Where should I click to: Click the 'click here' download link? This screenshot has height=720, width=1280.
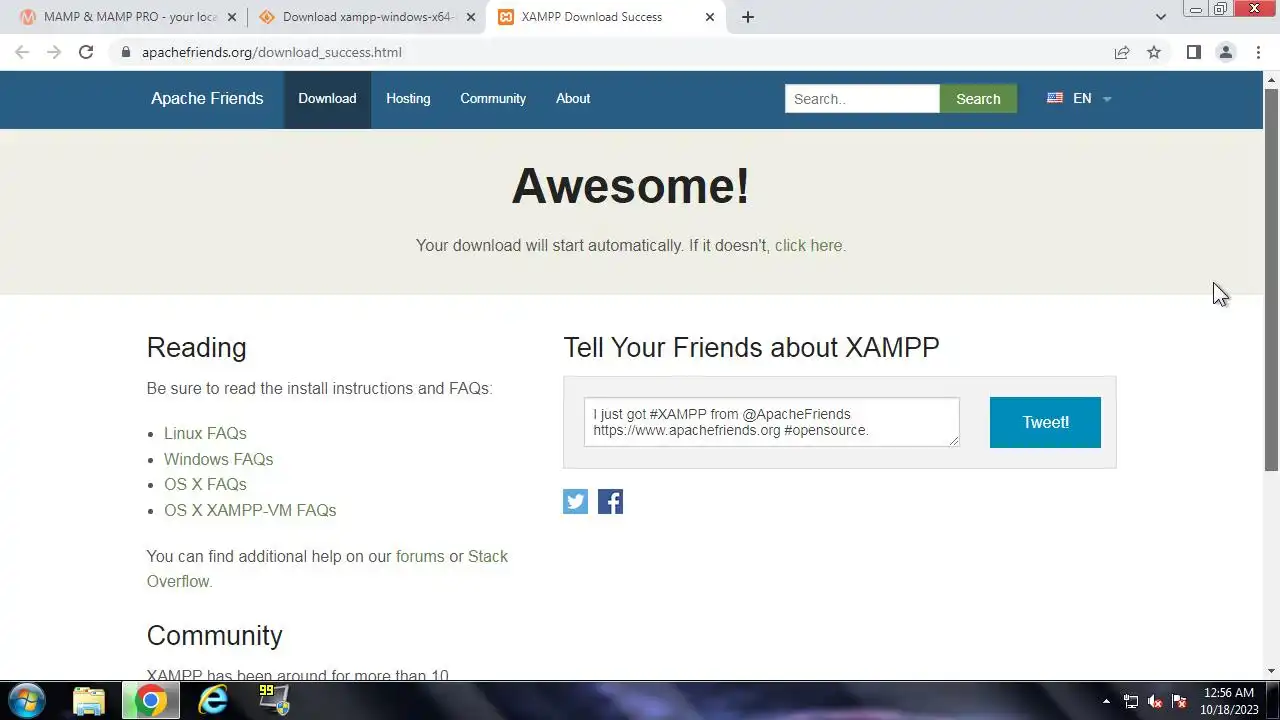(808, 246)
